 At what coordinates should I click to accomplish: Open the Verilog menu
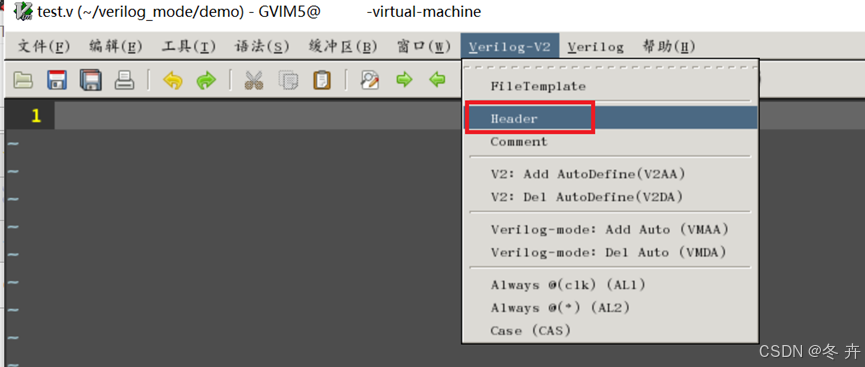click(x=596, y=46)
